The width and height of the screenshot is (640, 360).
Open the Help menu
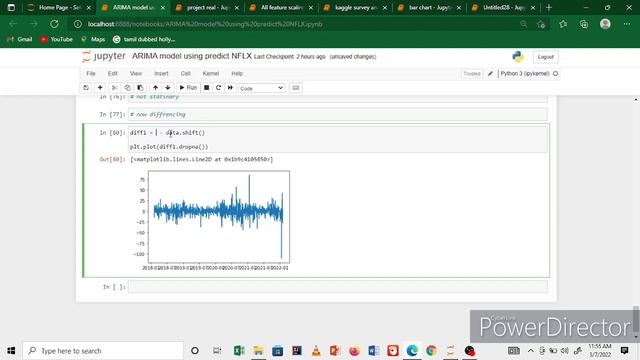pyautogui.click(x=237, y=73)
